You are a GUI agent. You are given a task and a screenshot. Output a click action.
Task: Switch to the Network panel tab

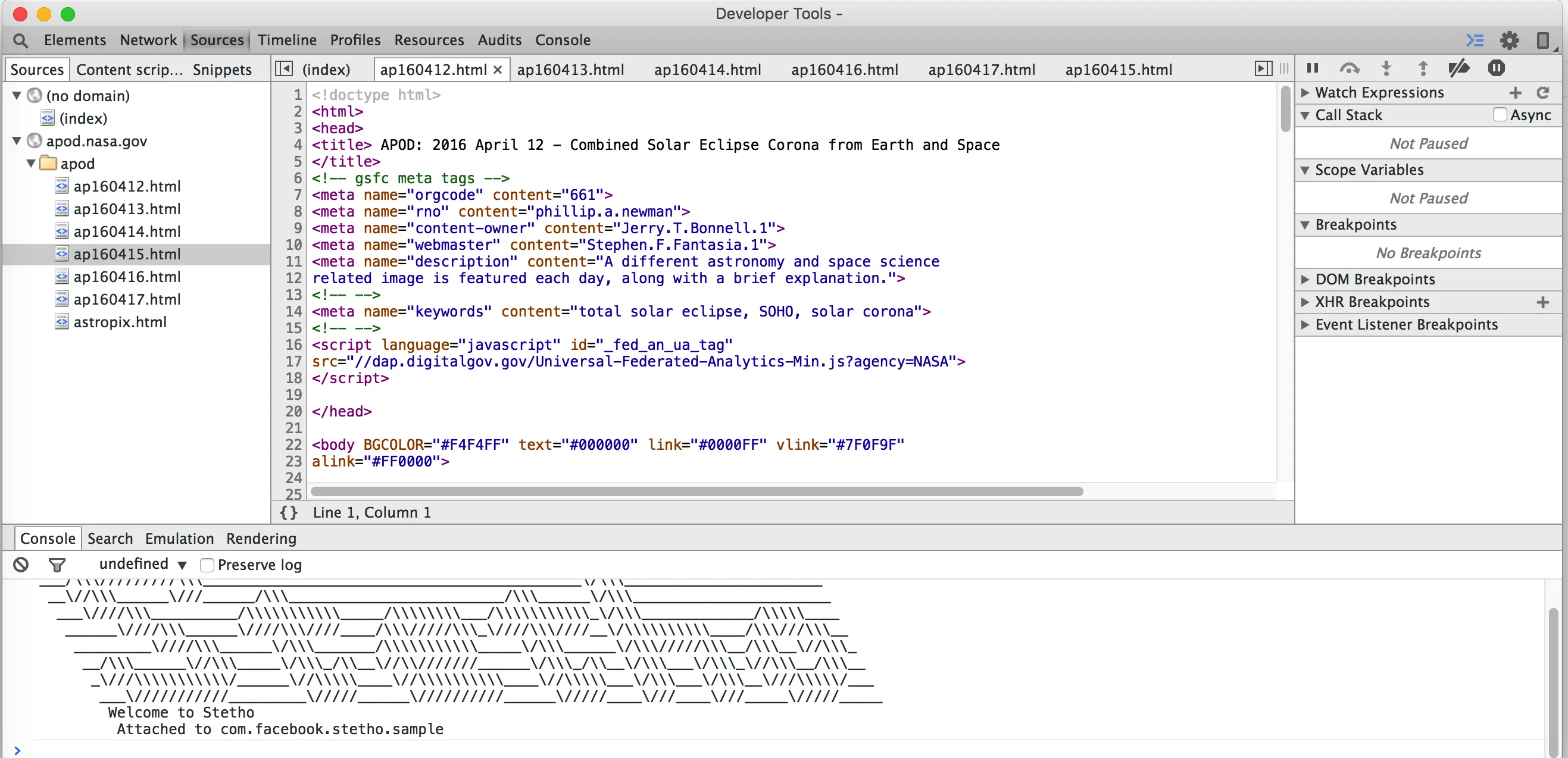(x=148, y=40)
